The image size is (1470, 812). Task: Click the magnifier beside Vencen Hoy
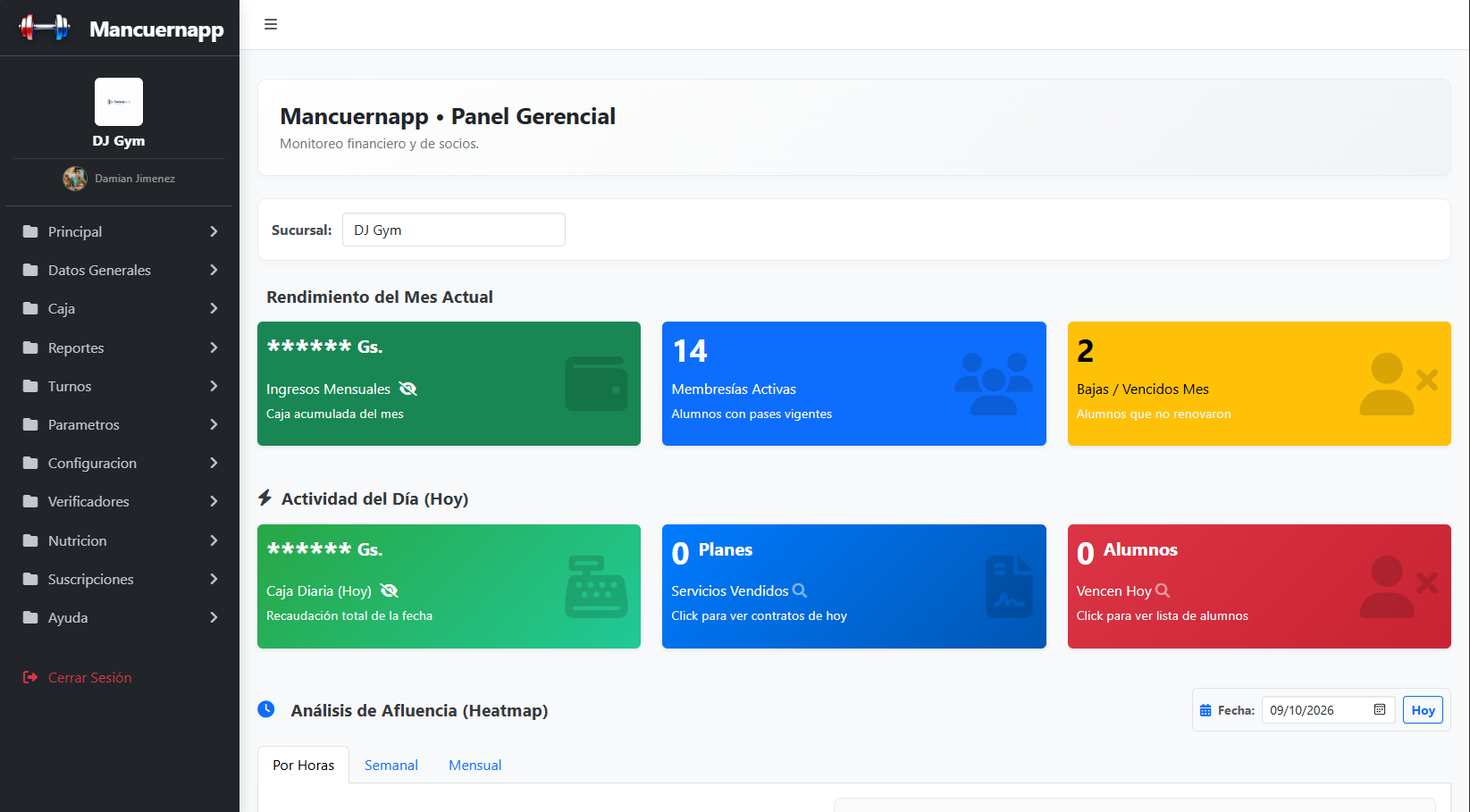[x=1163, y=590]
